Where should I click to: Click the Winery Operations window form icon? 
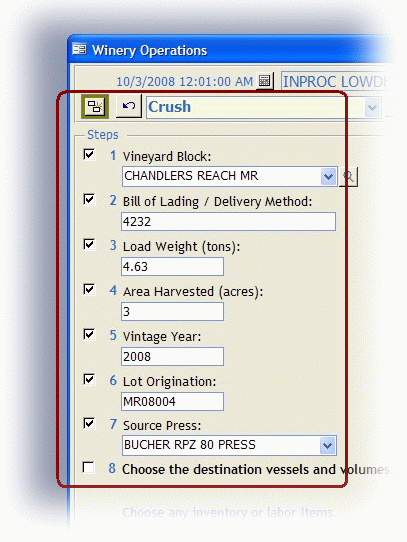pos(79,49)
